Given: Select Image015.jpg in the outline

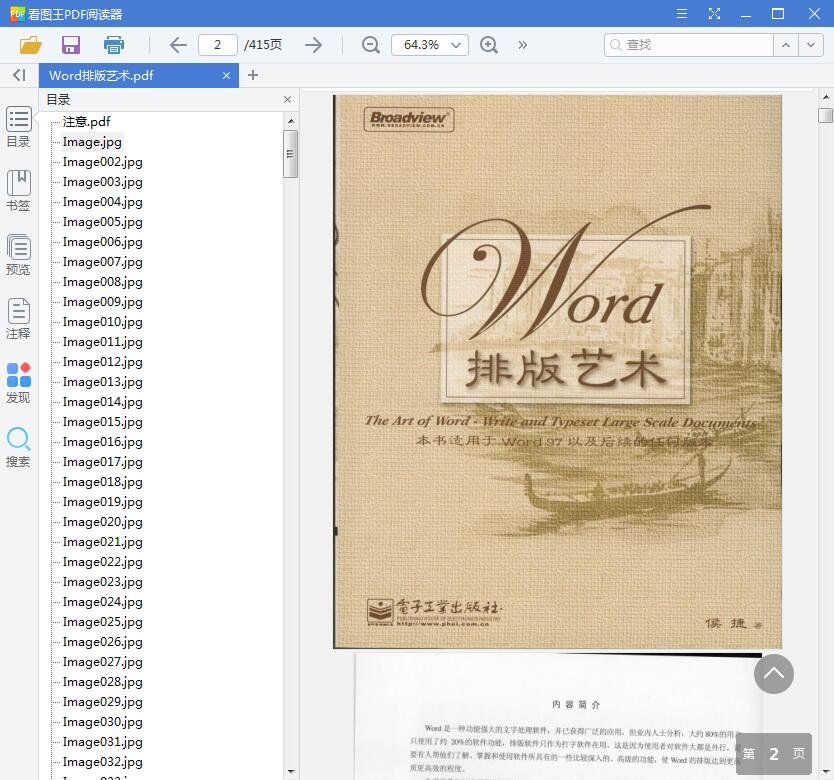Looking at the screenshot, I should tap(103, 422).
